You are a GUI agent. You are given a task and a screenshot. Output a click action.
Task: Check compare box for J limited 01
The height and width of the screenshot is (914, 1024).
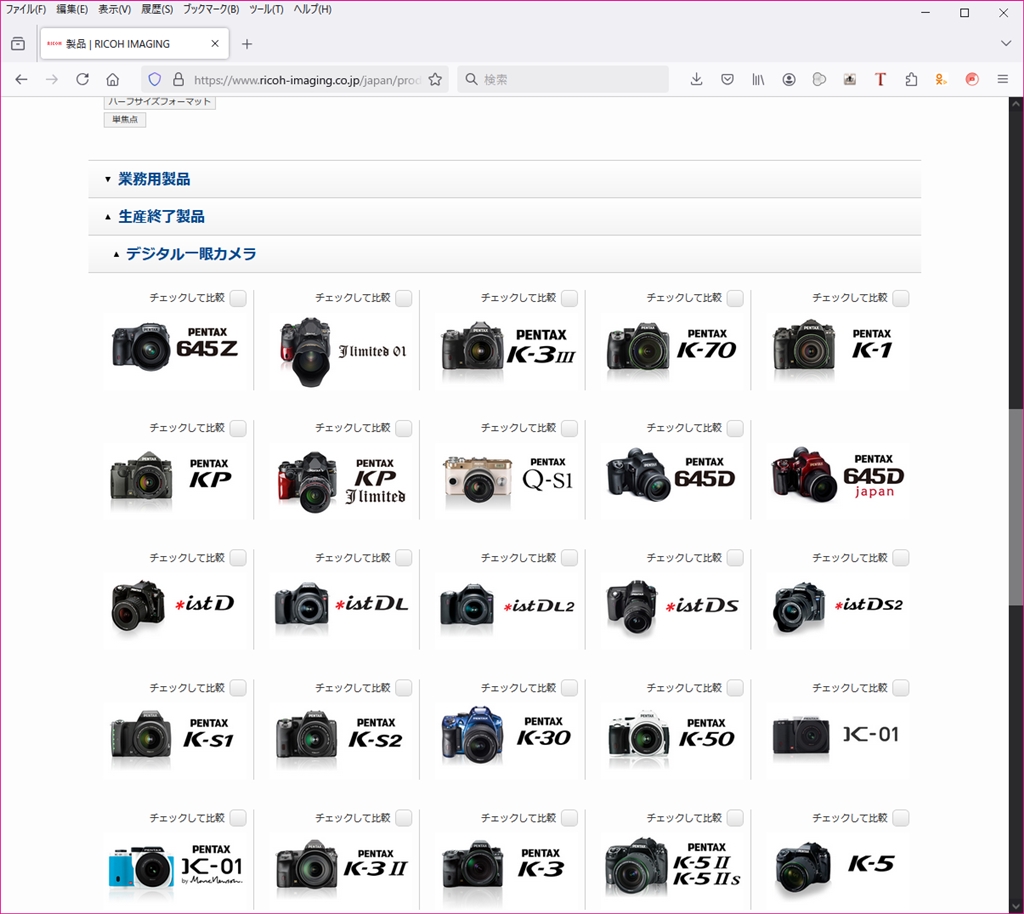[404, 298]
